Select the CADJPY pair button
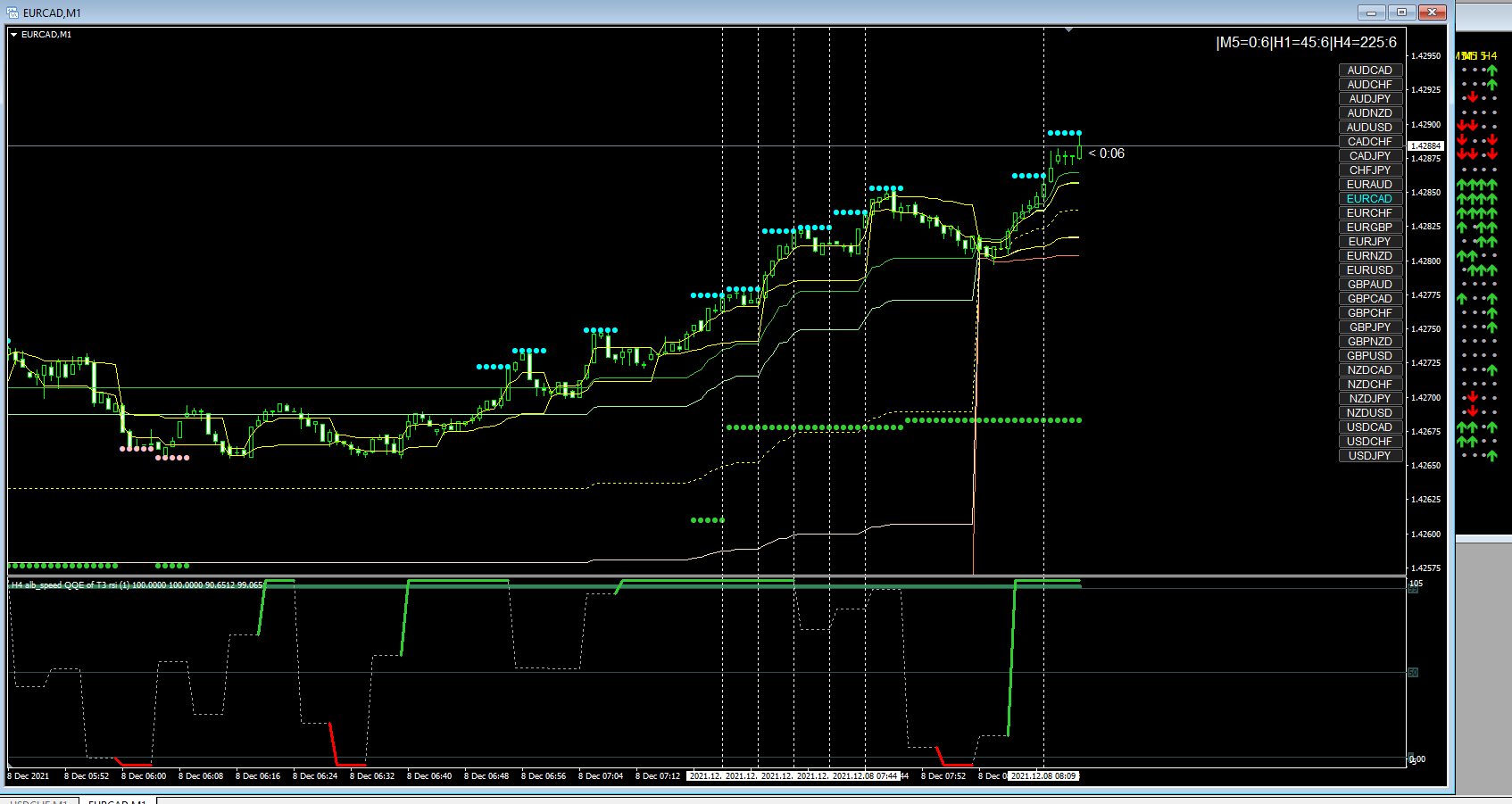1512x804 pixels. (x=1370, y=156)
